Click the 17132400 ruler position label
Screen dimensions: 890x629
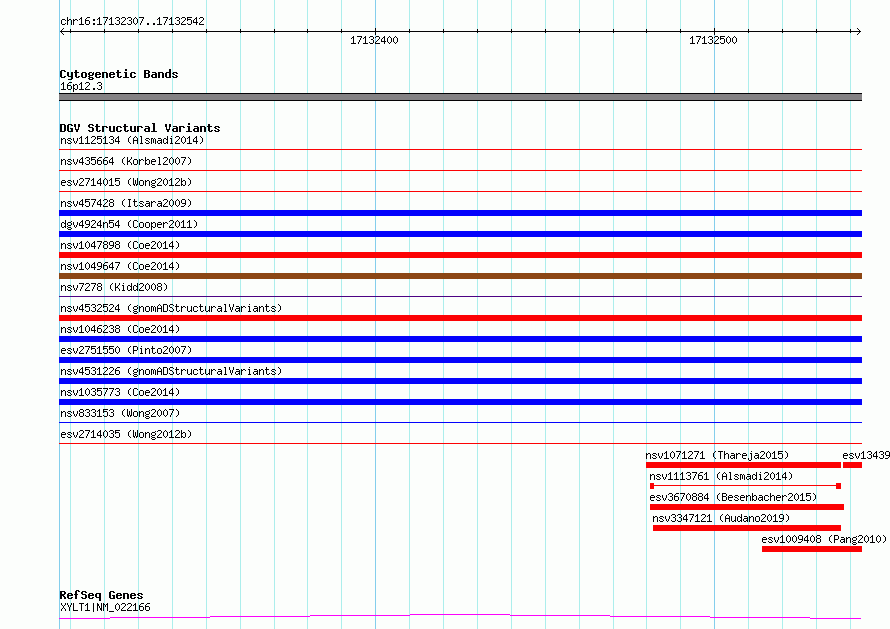click(x=374, y=40)
